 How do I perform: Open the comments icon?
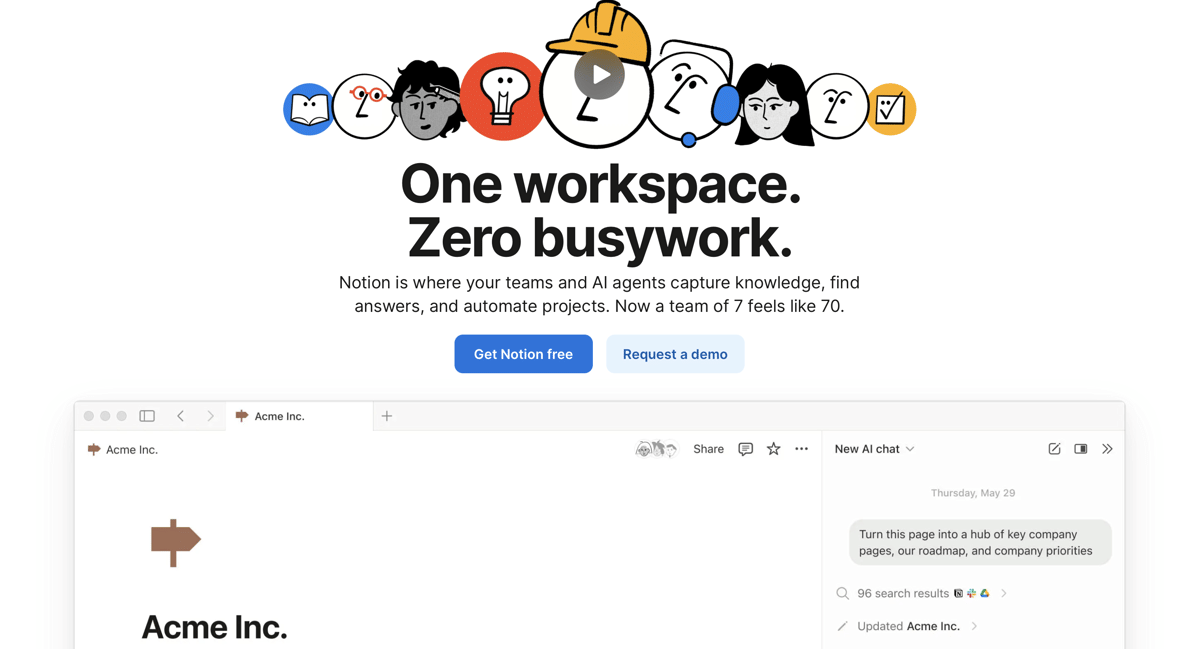[745, 450]
